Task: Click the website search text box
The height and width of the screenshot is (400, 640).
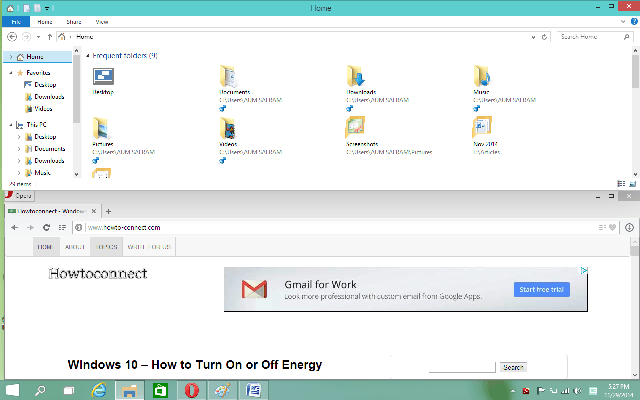Action: point(462,367)
